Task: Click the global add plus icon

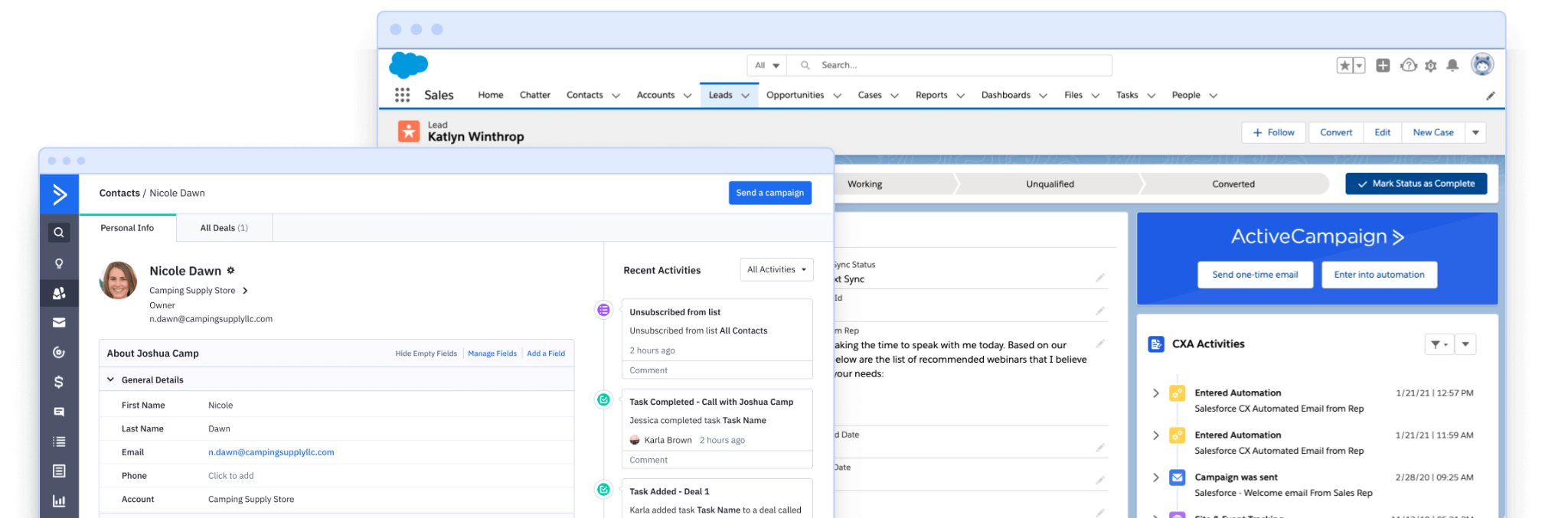Action: (1383, 66)
